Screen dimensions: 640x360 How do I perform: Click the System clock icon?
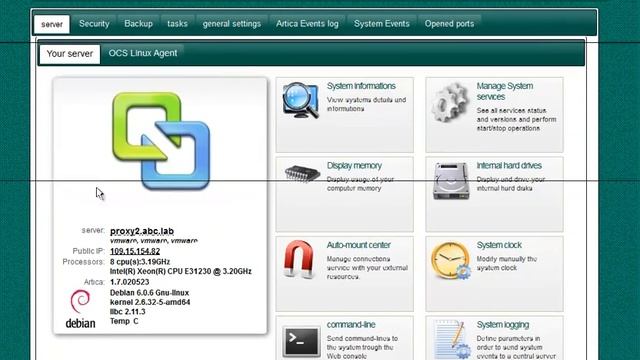click(451, 261)
